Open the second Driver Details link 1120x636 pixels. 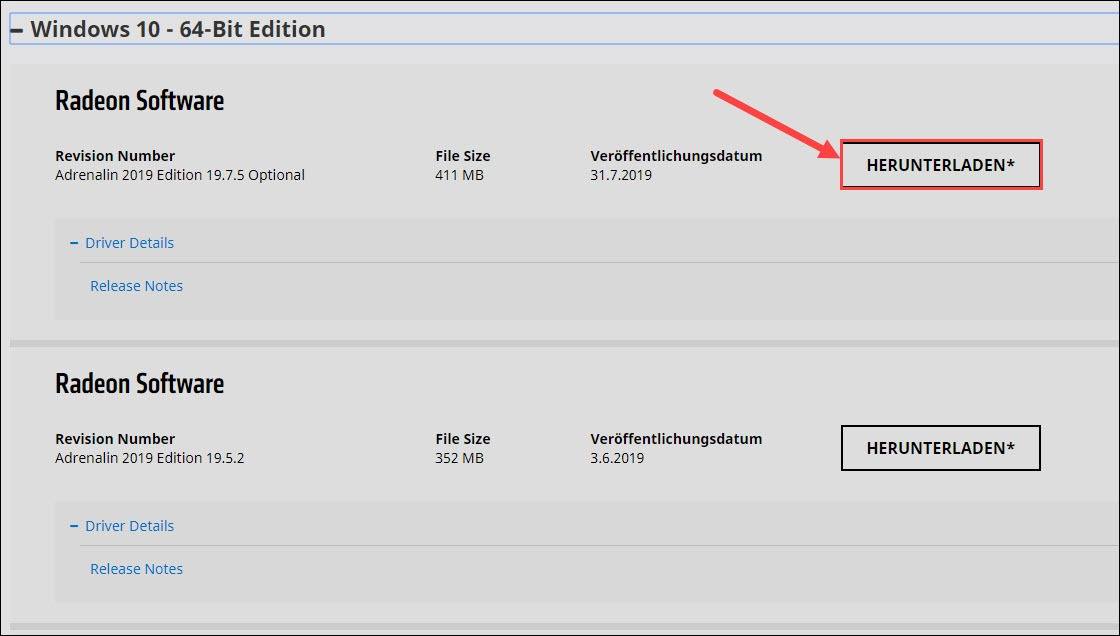[x=130, y=526]
